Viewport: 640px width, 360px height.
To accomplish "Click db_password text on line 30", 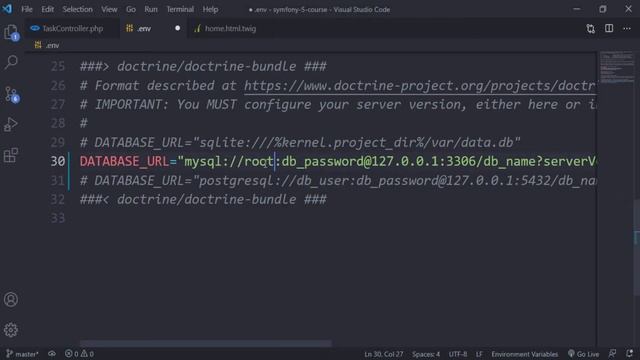I will [322, 161].
